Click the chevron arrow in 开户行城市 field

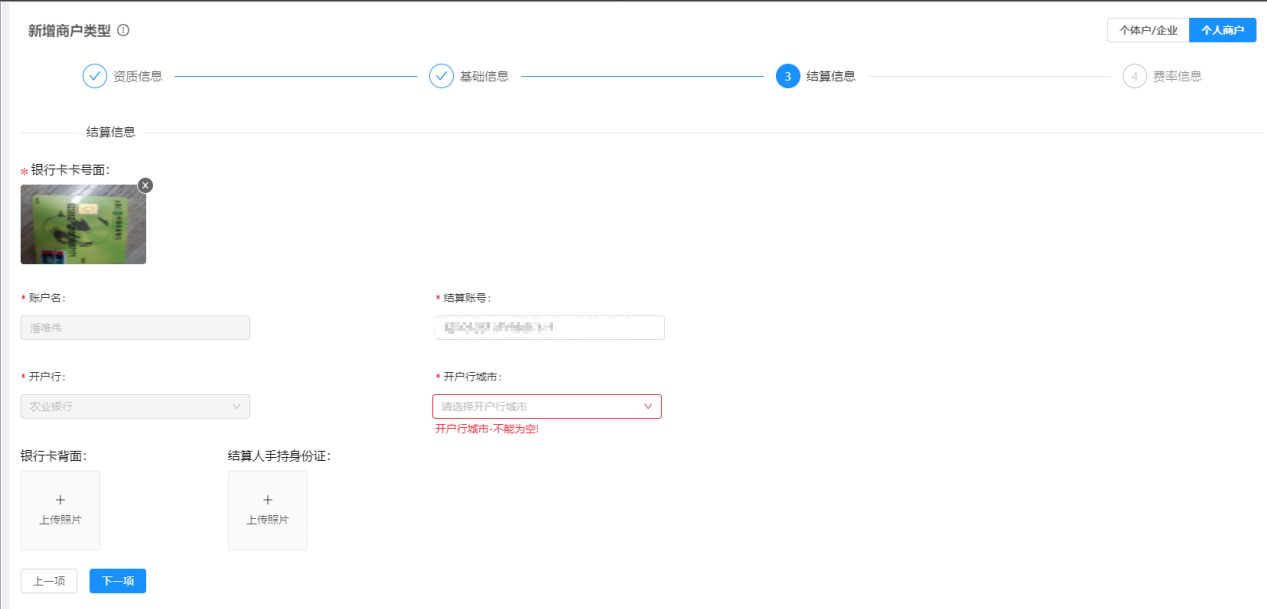(649, 406)
